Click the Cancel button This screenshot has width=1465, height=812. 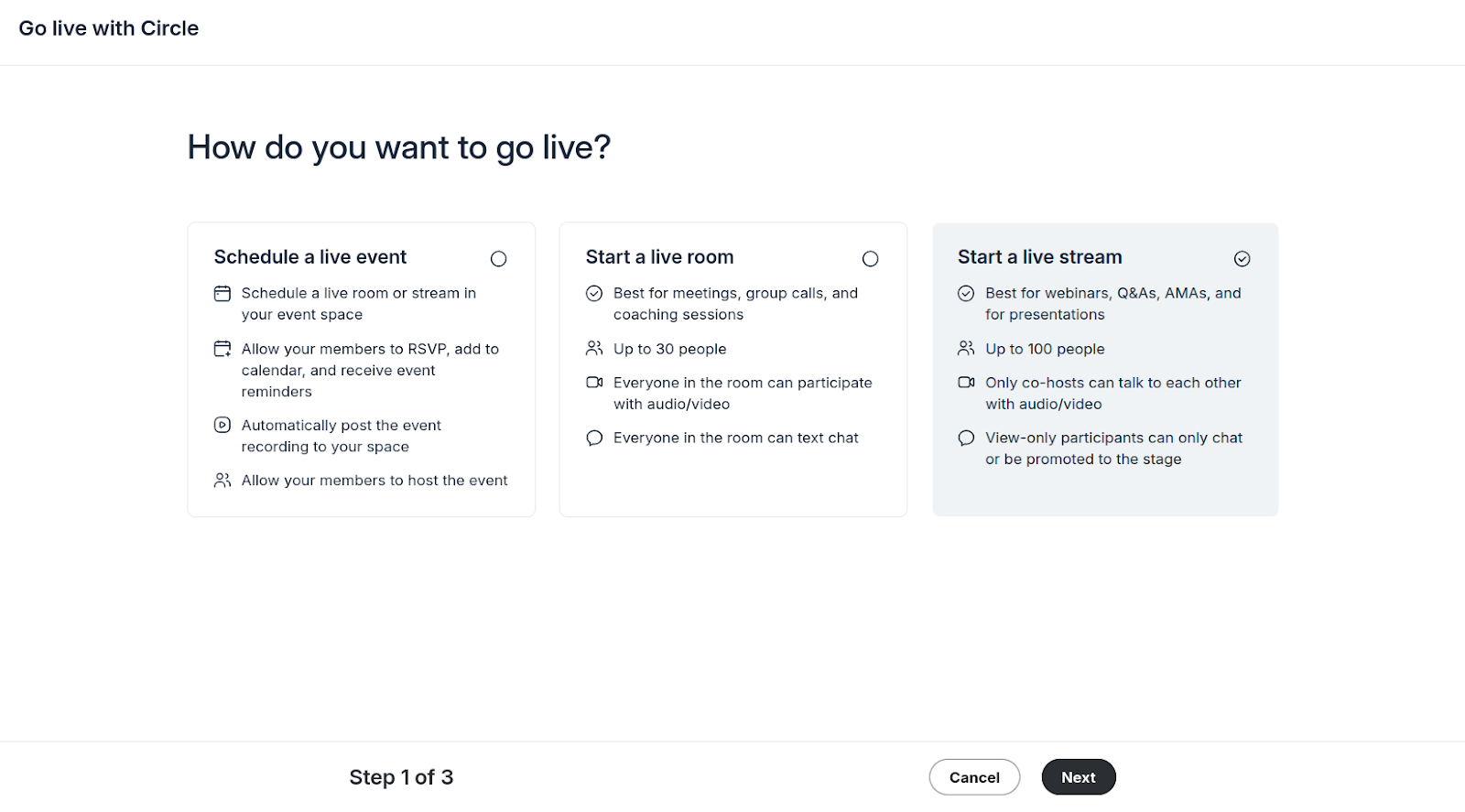pyautogui.click(x=974, y=777)
